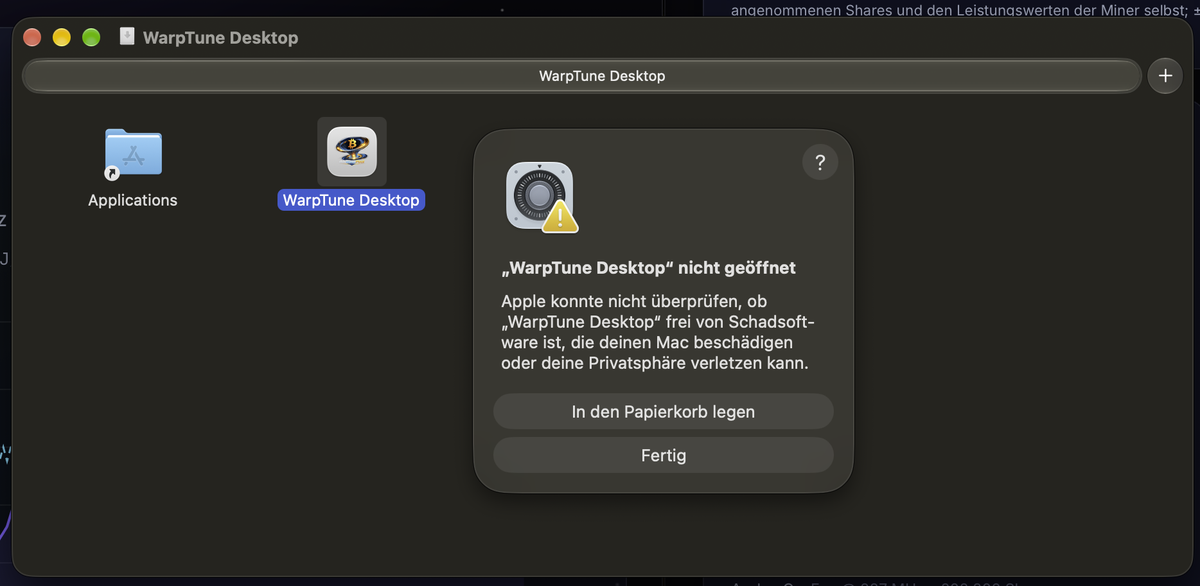Click the WarpTune Desktop file label
This screenshot has width=1200, height=586.
[x=351, y=200]
